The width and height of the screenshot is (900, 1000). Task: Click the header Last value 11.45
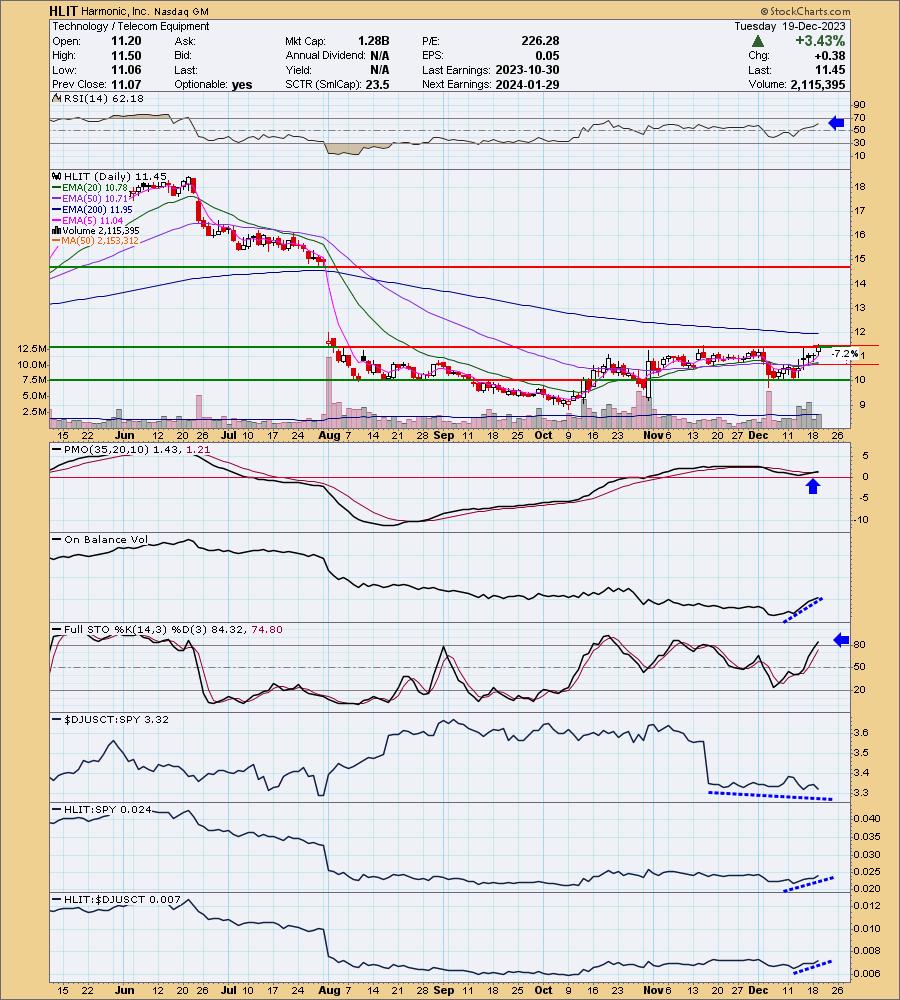pos(830,70)
